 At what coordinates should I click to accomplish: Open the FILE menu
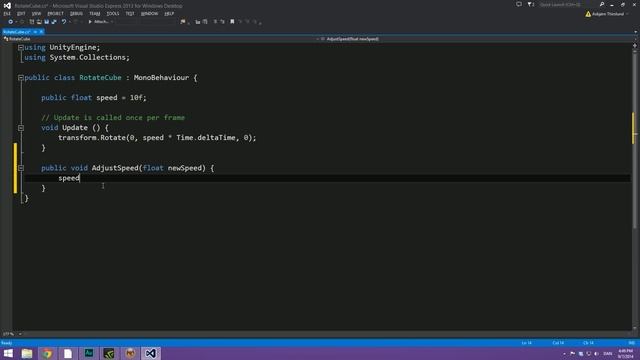coord(7,13)
